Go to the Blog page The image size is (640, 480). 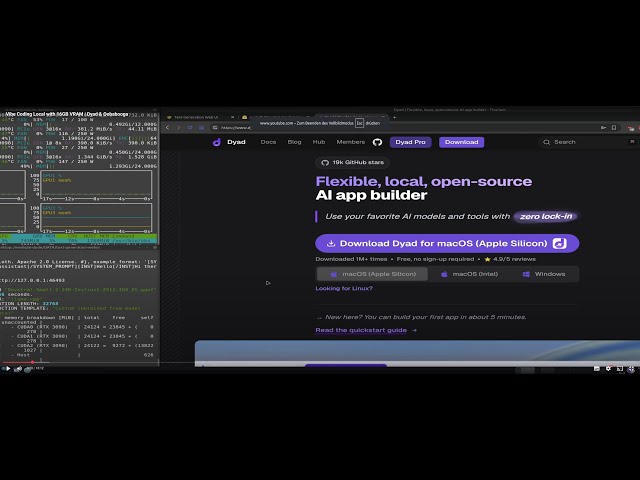click(x=294, y=142)
